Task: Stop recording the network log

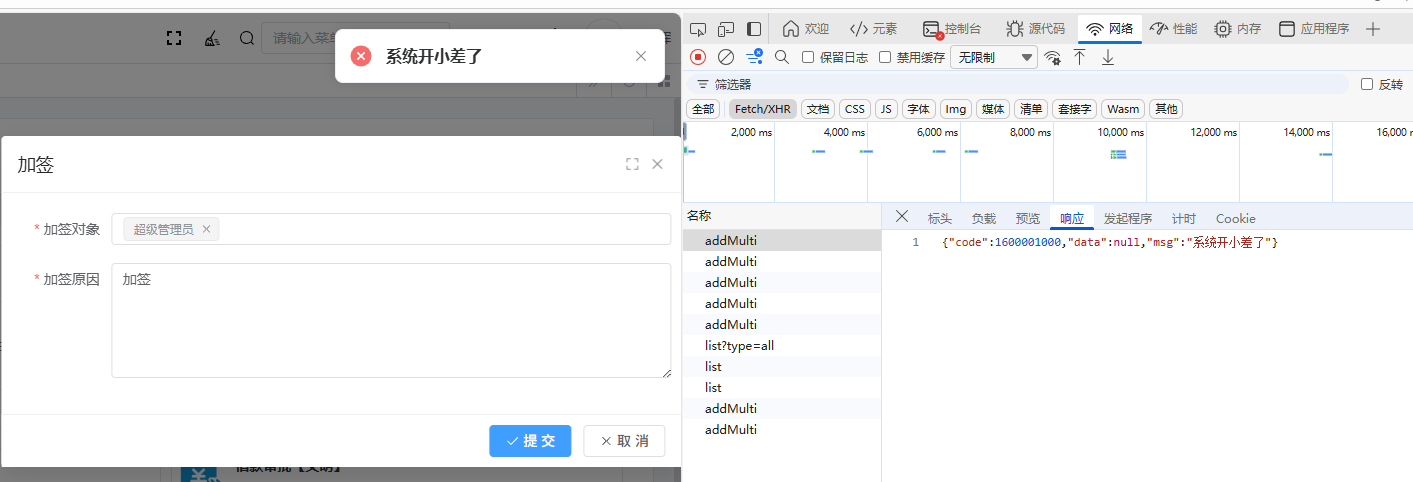Action: tap(698, 57)
